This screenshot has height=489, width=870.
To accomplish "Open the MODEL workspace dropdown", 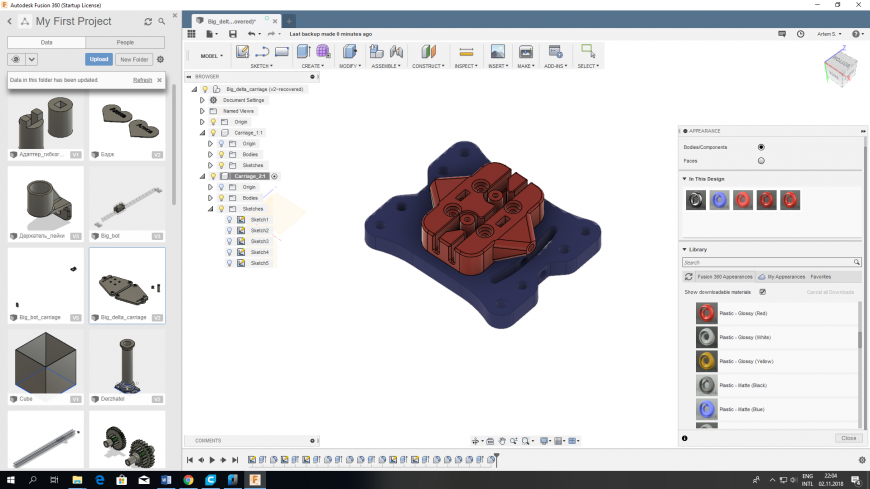I will point(213,56).
